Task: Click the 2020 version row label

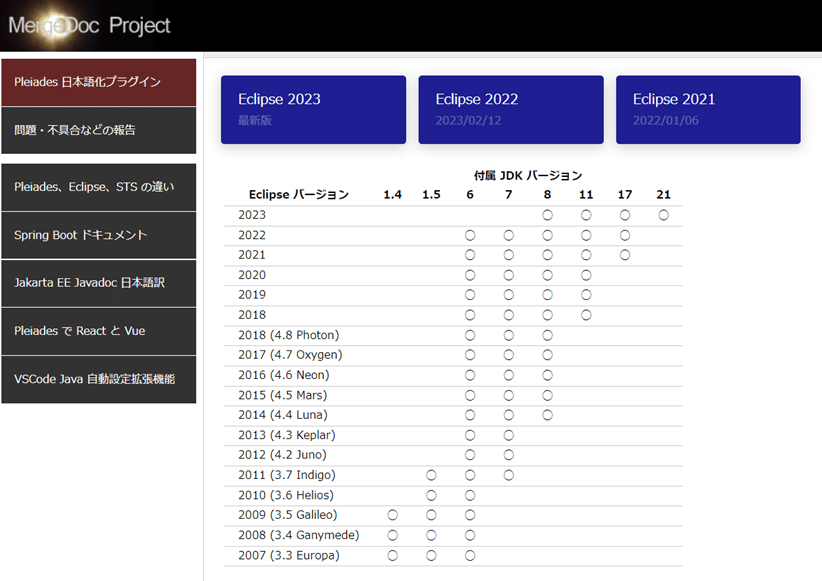Action: coord(252,275)
